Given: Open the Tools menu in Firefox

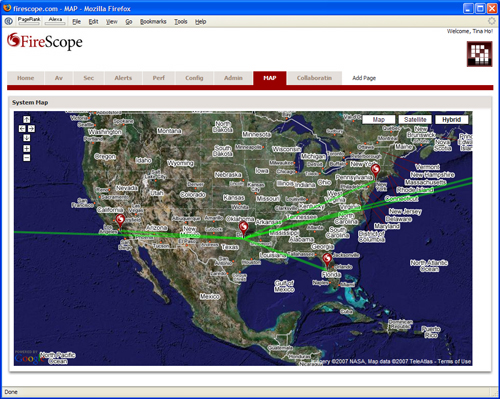Looking at the screenshot, I should coord(181,22).
